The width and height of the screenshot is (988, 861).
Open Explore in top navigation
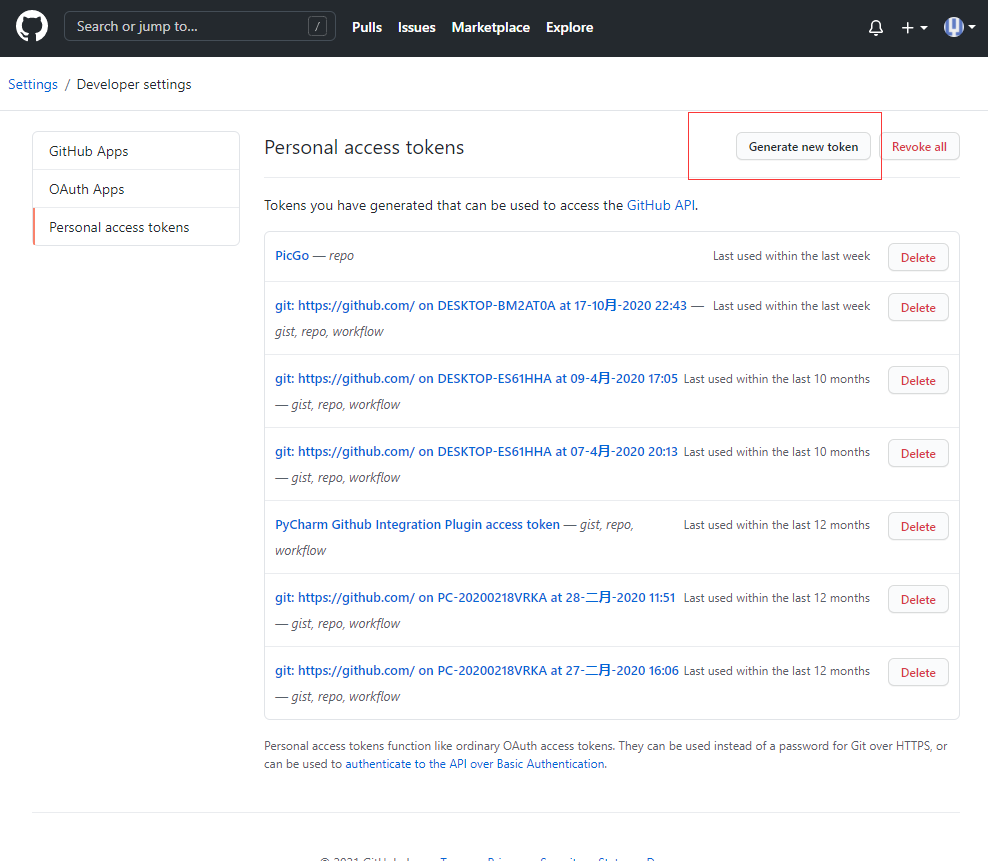pos(569,27)
